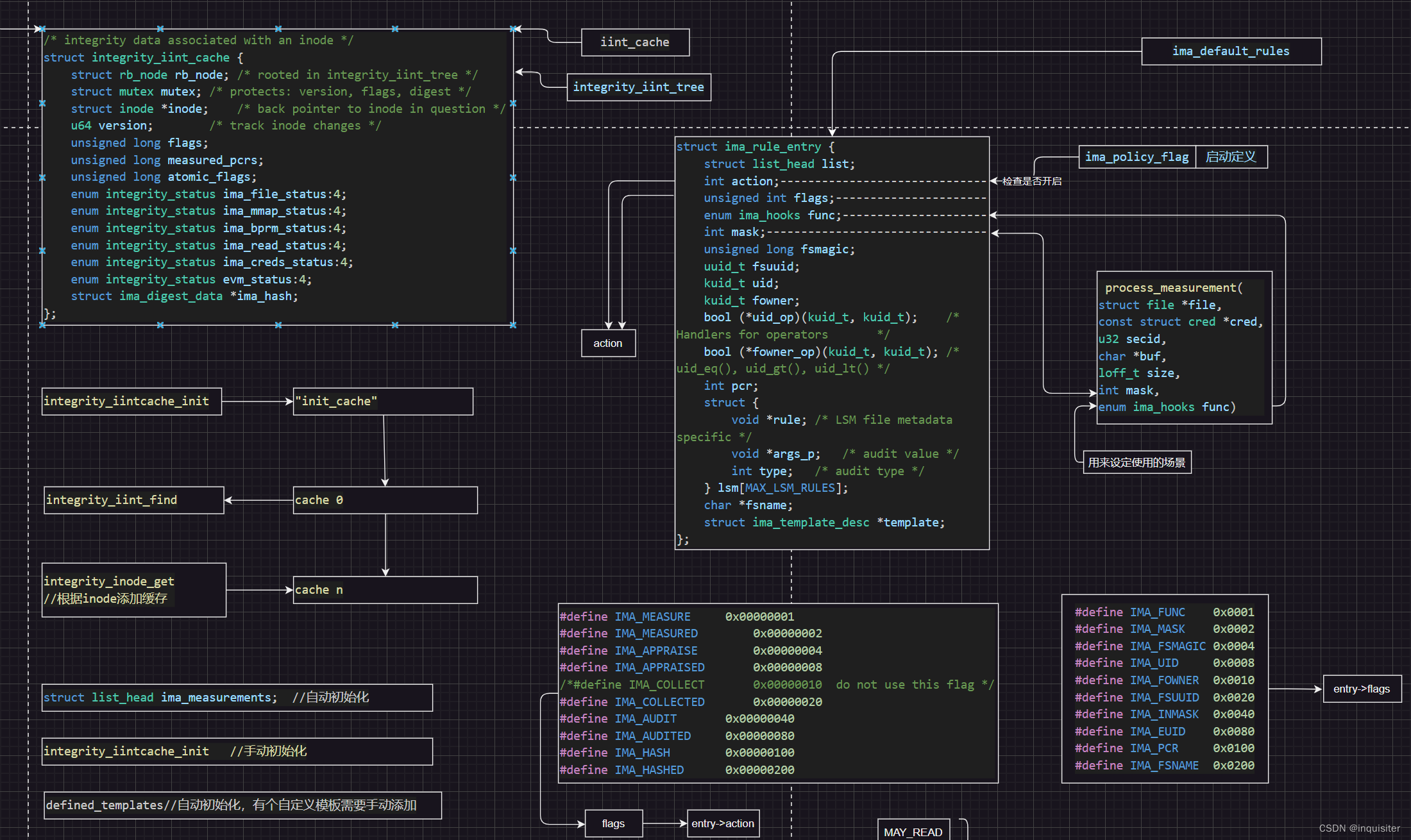Select the process_measurement function box
The width and height of the screenshot is (1411, 840).
[1184, 348]
